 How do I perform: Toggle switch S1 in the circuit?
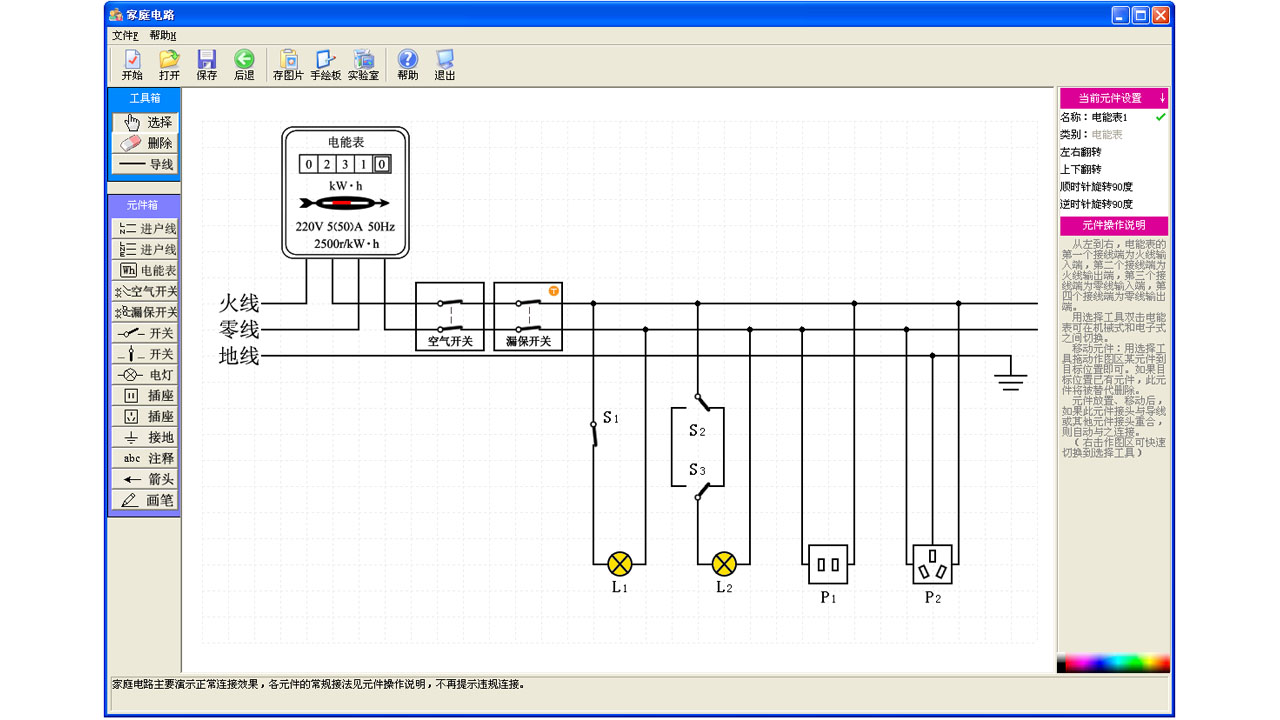tap(593, 434)
